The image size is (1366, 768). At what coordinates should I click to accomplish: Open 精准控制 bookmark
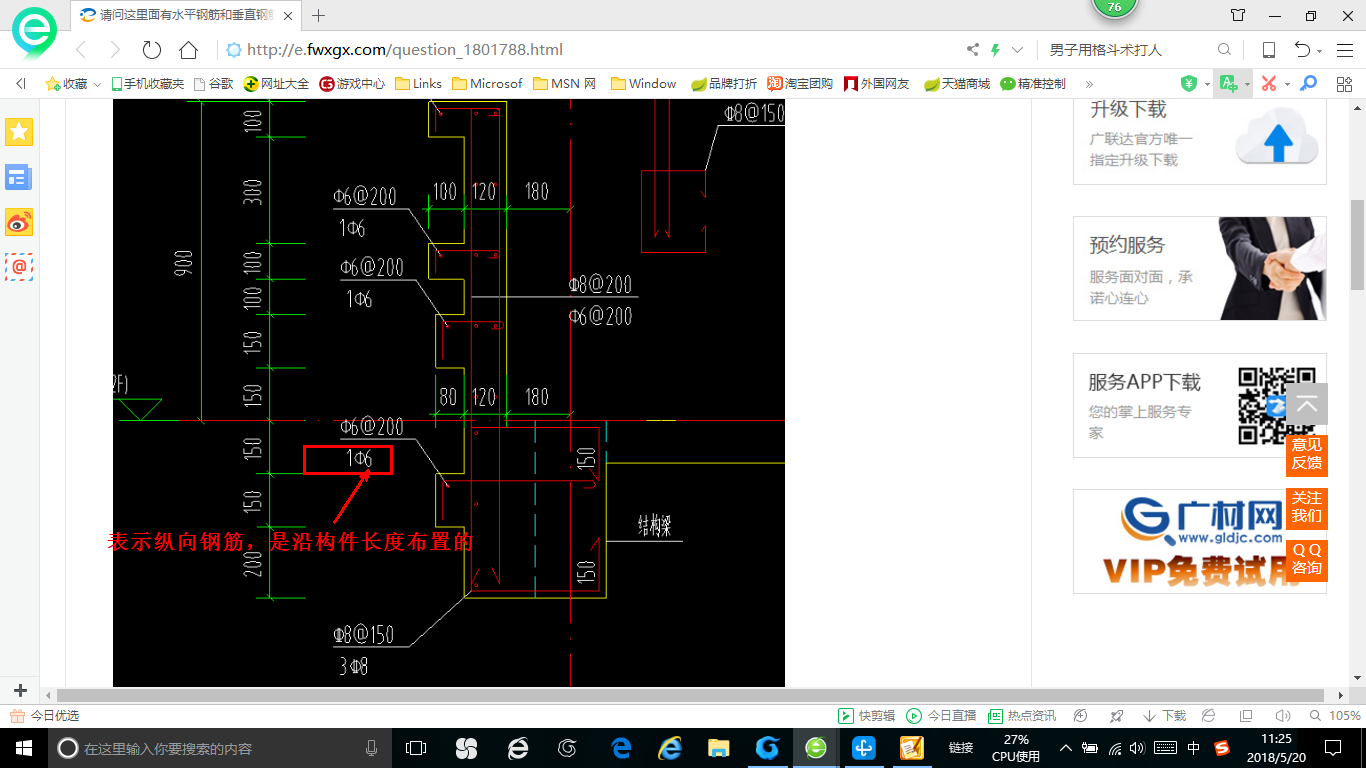pos(1033,84)
